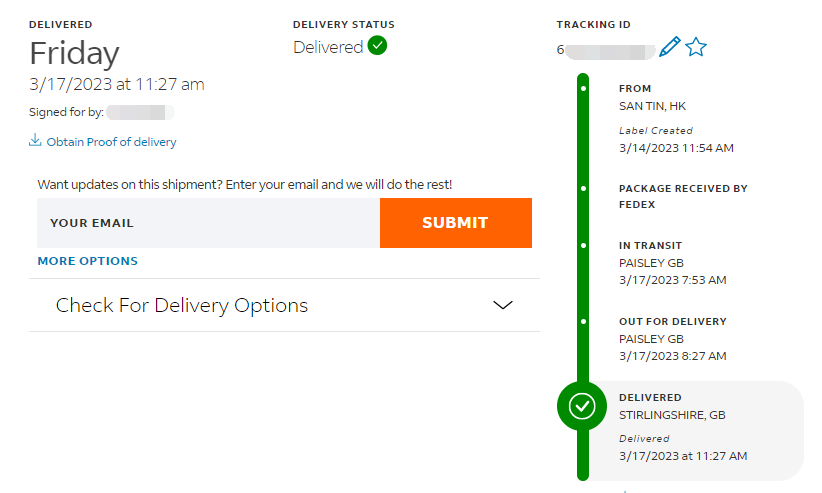Click the star icon to favorite shipment

click(696, 47)
